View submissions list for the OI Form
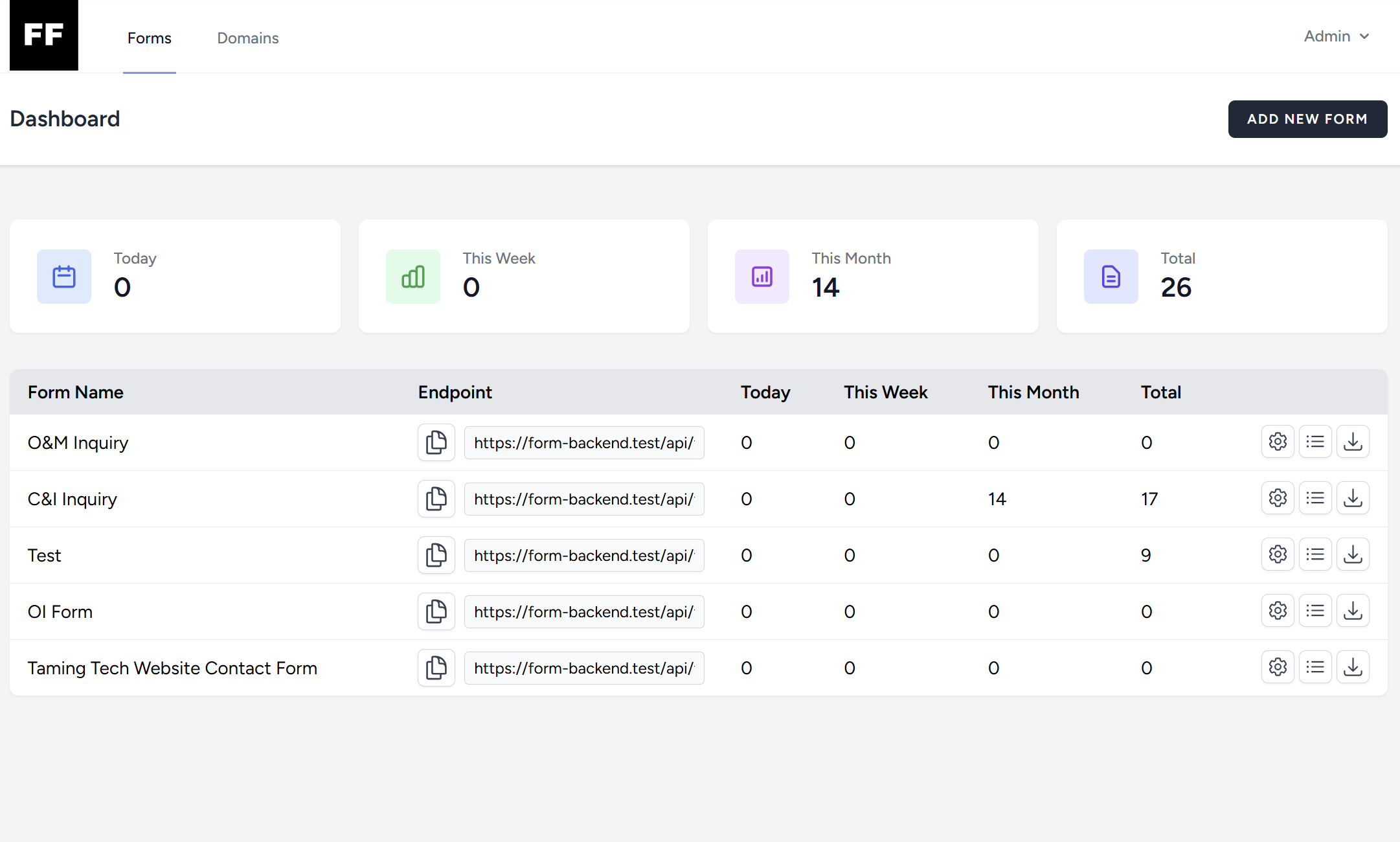Image resolution: width=1400 pixels, height=842 pixels. point(1315,610)
